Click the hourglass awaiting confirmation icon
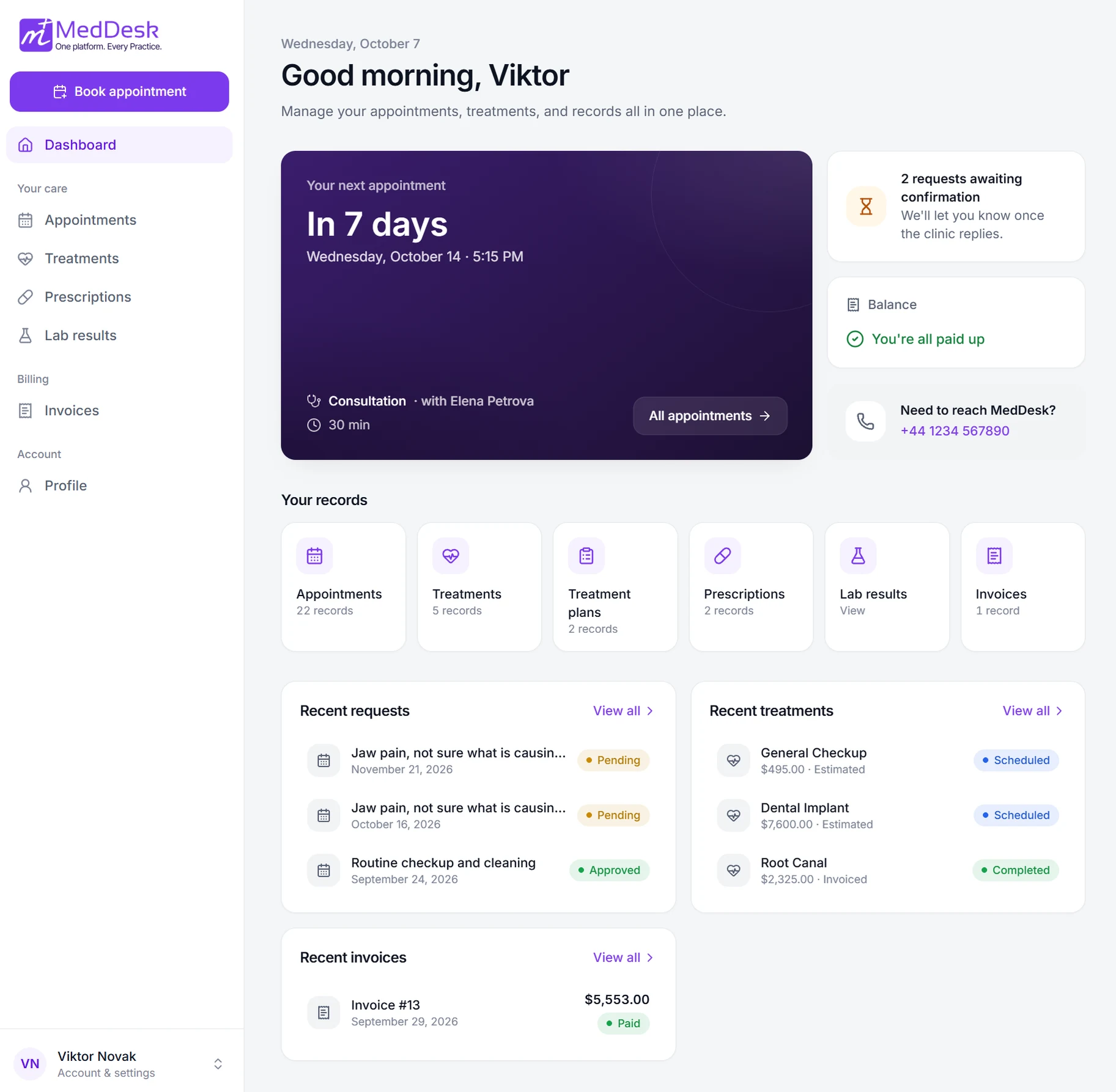The image size is (1116, 1092). click(x=866, y=207)
